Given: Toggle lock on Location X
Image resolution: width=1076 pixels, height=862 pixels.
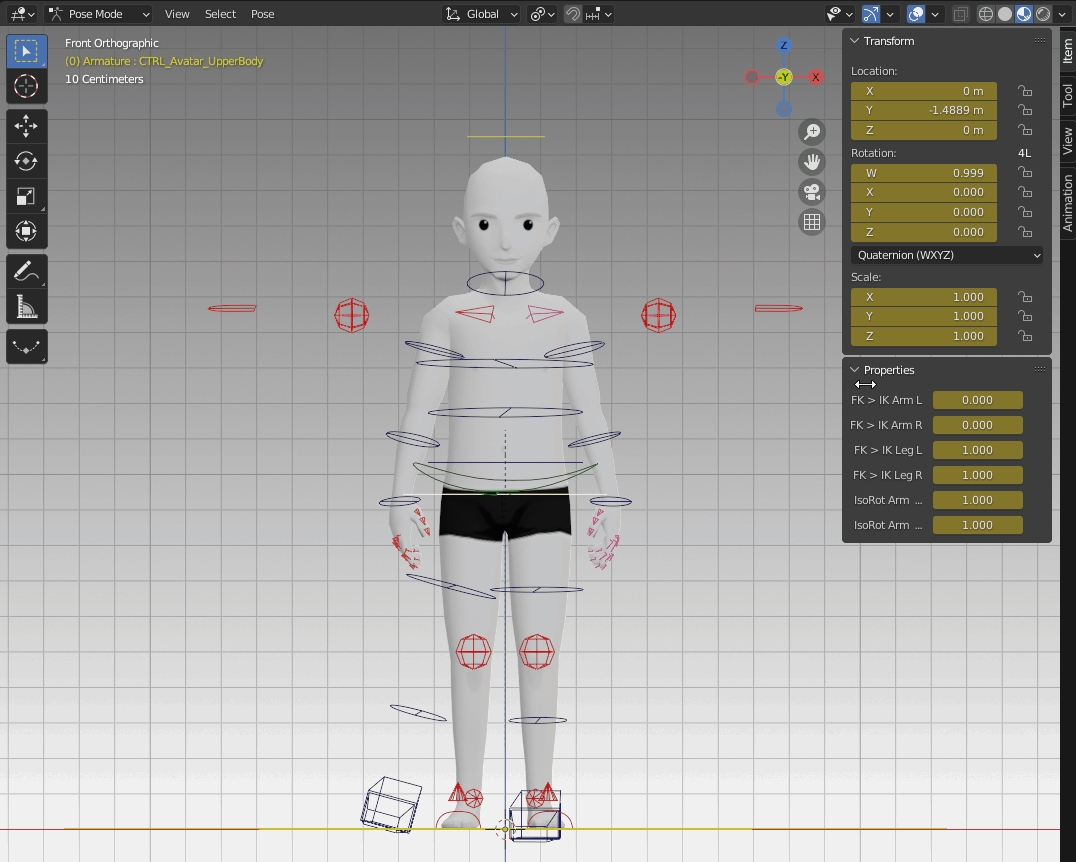Looking at the screenshot, I should pyautogui.click(x=1024, y=91).
